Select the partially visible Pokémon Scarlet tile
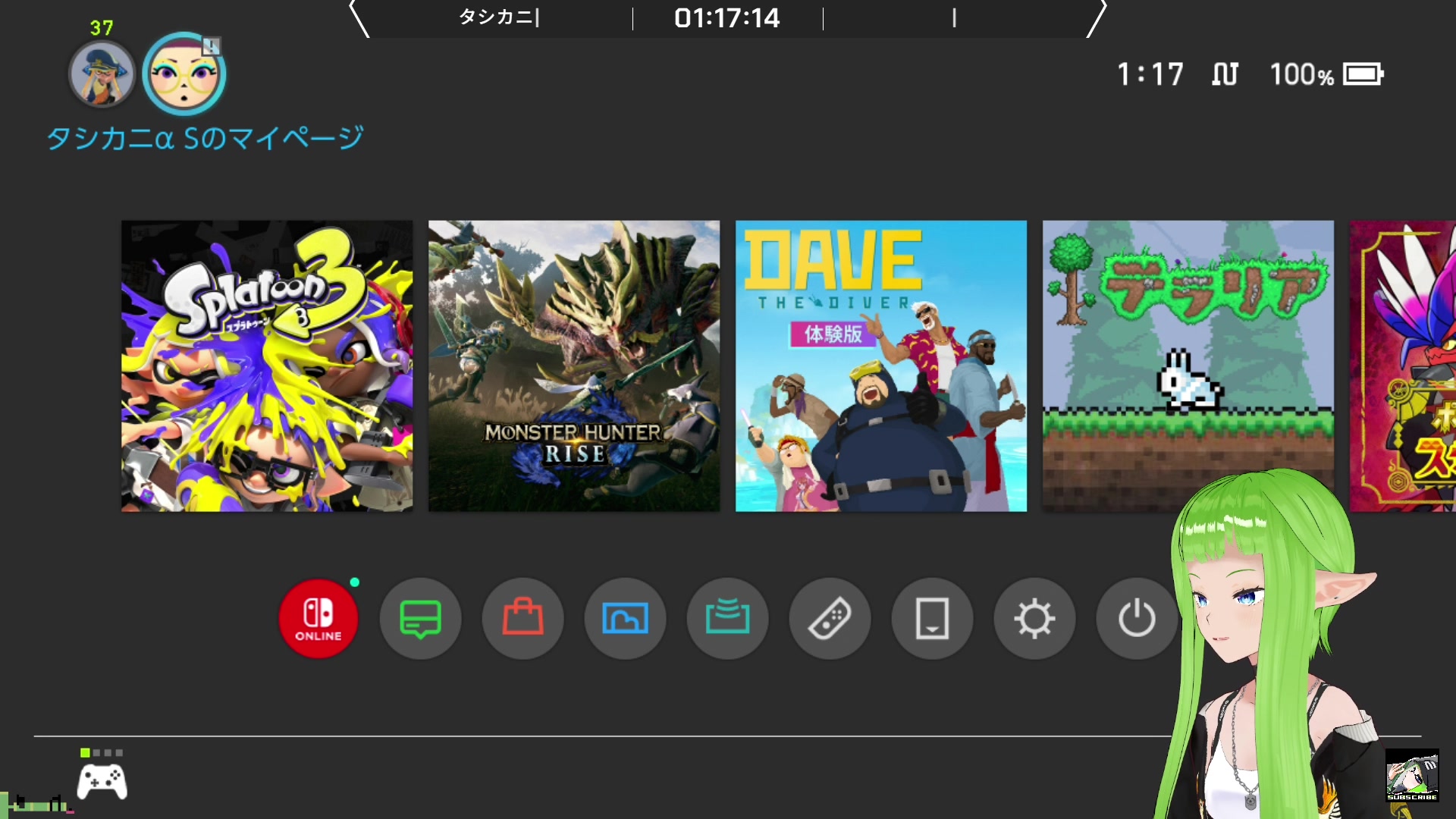The image size is (1456, 819). [1403, 366]
